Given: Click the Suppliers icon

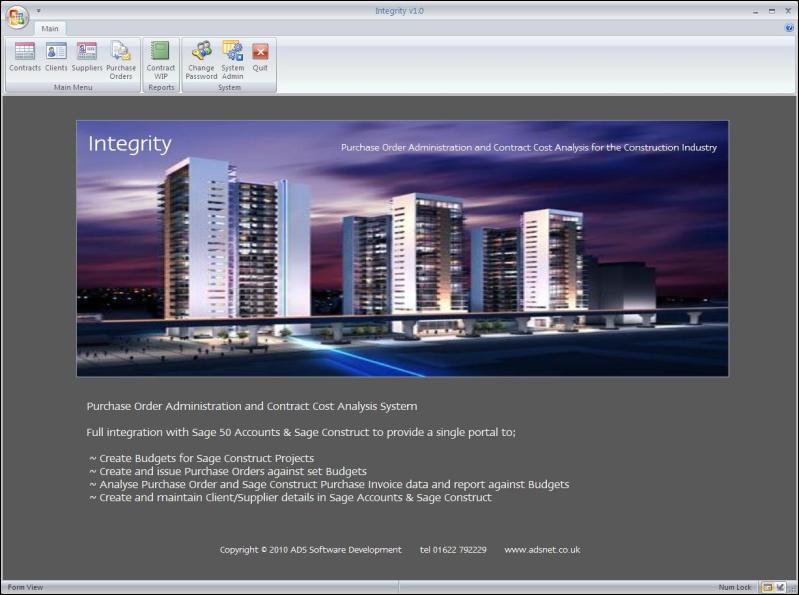Looking at the screenshot, I should (87, 57).
